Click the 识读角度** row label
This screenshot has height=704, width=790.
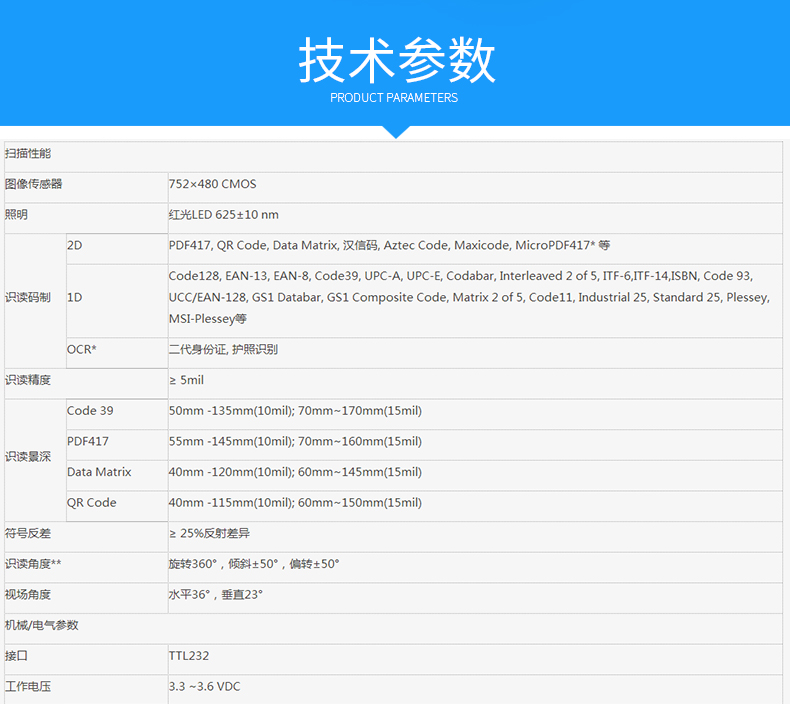(x=33, y=564)
